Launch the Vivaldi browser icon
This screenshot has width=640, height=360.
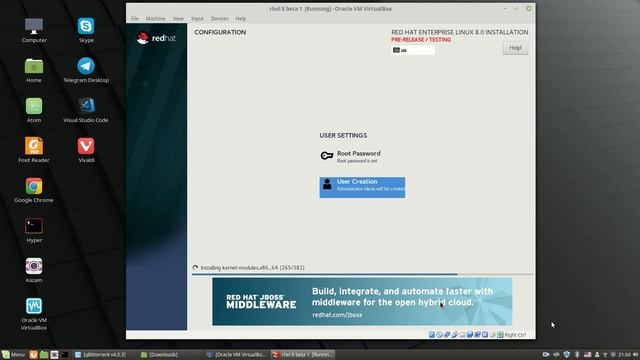[86, 146]
